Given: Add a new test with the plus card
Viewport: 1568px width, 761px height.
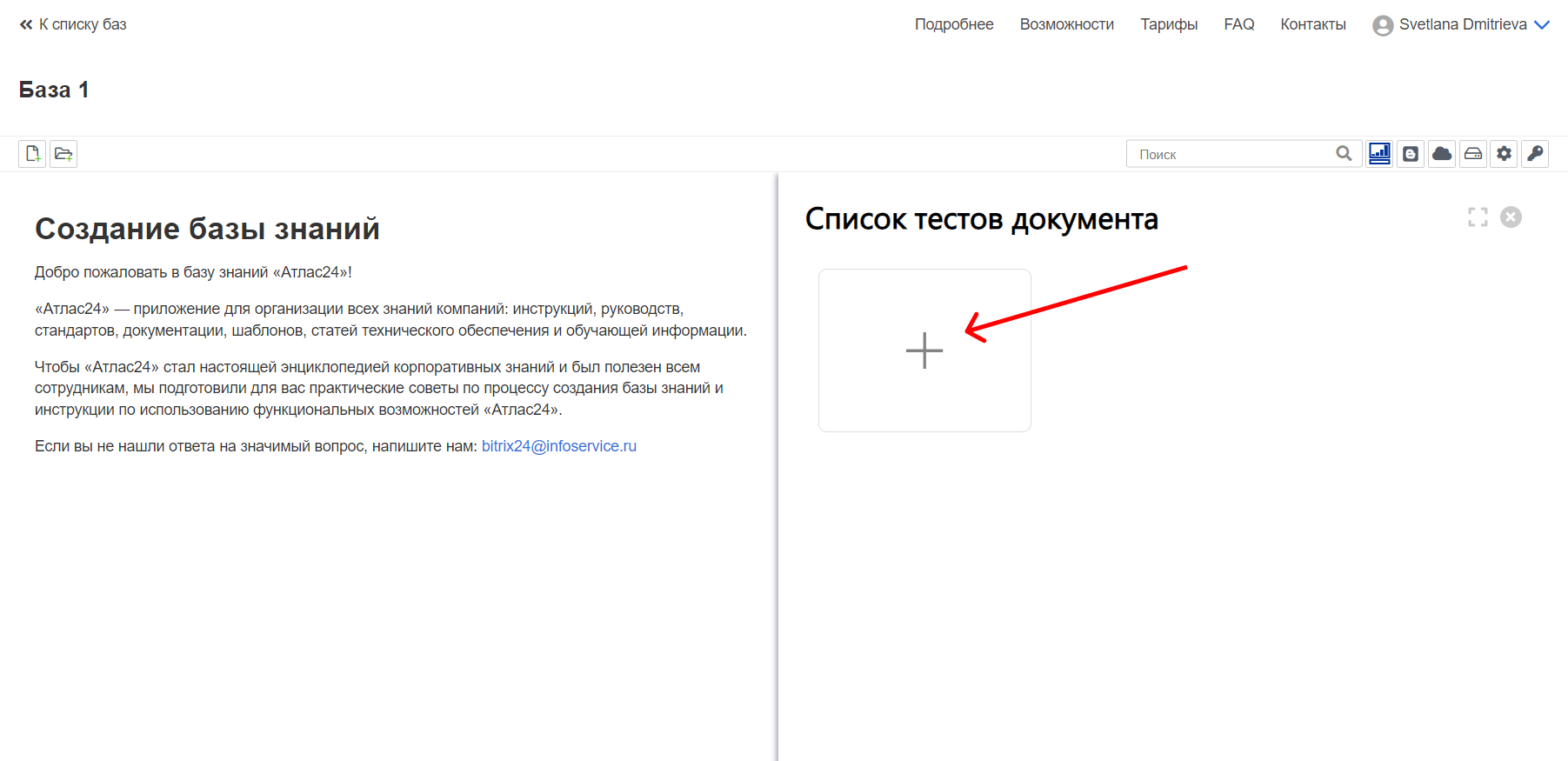Looking at the screenshot, I should [x=924, y=350].
